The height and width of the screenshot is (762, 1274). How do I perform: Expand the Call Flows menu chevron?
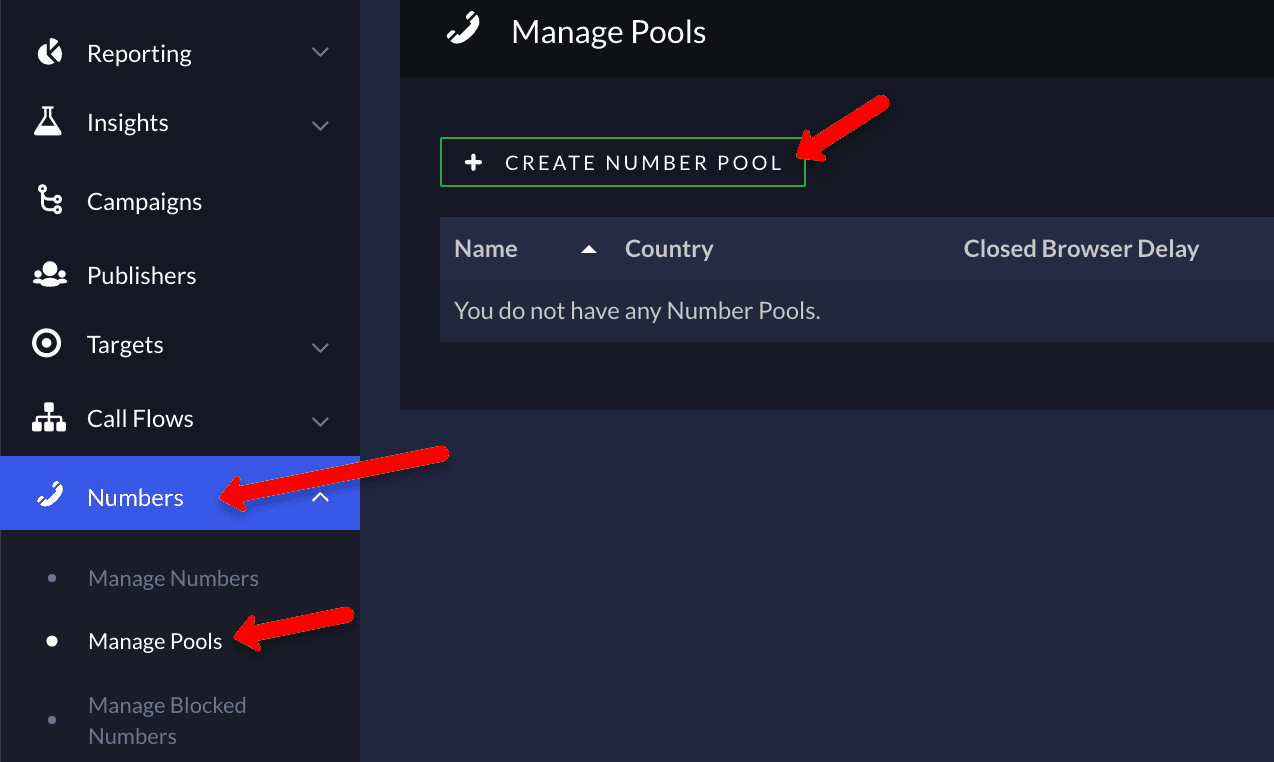(320, 422)
